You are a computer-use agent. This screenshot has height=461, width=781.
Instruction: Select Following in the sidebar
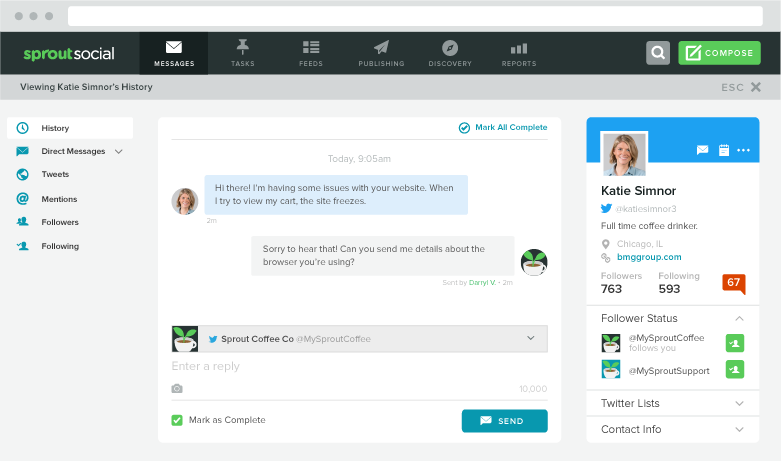[60, 246]
